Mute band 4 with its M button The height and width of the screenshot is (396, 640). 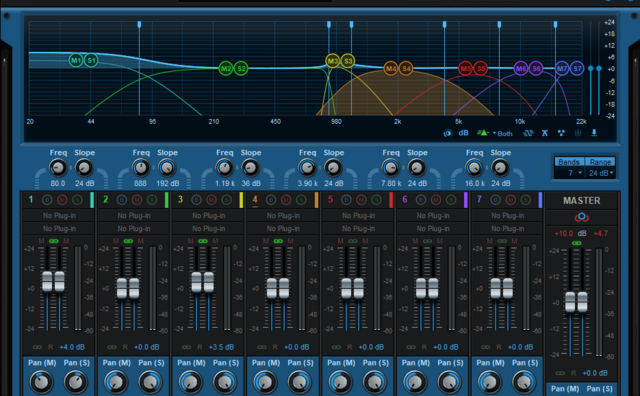(286, 200)
